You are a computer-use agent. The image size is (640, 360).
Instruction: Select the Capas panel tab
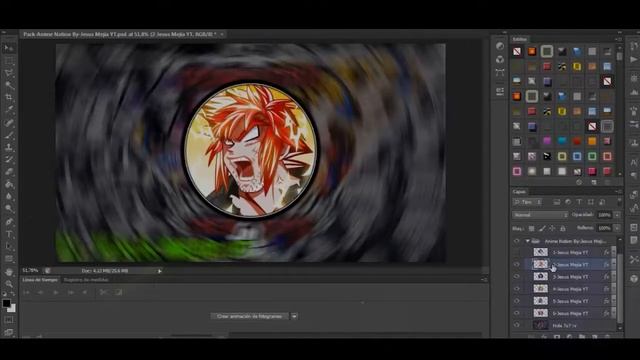(x=519, y=191)
